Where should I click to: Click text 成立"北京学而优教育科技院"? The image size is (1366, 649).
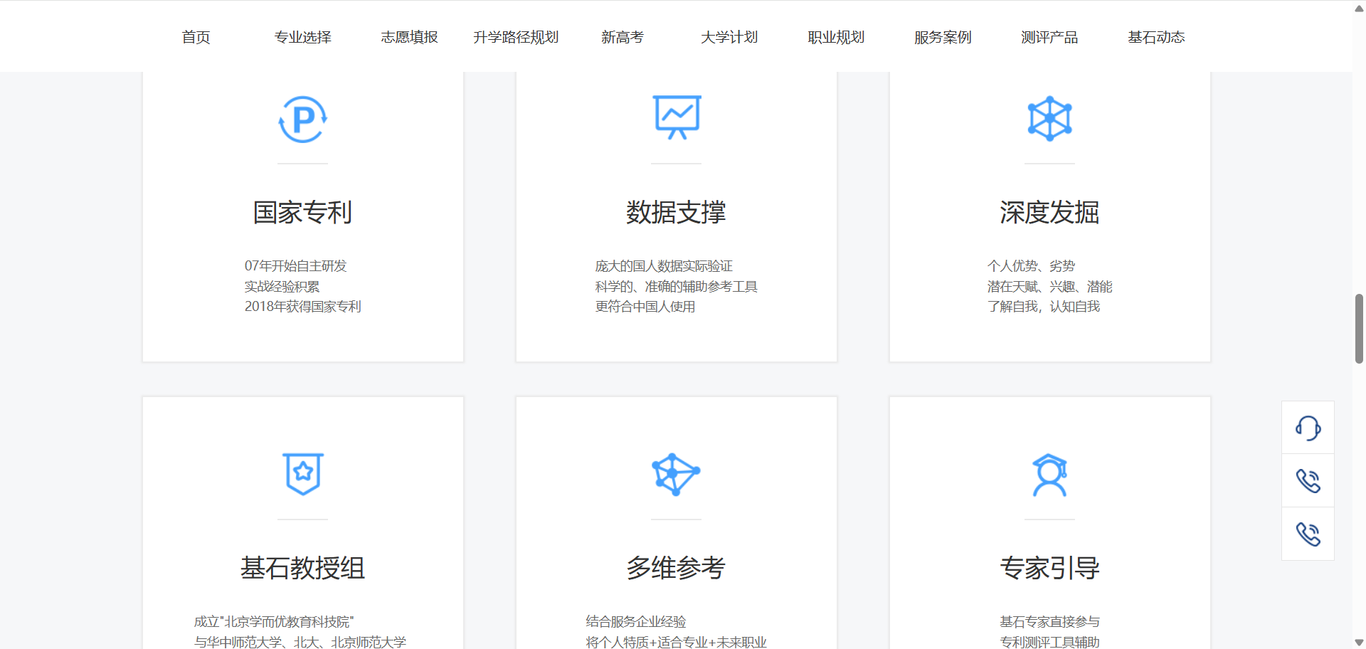[274, 622]
